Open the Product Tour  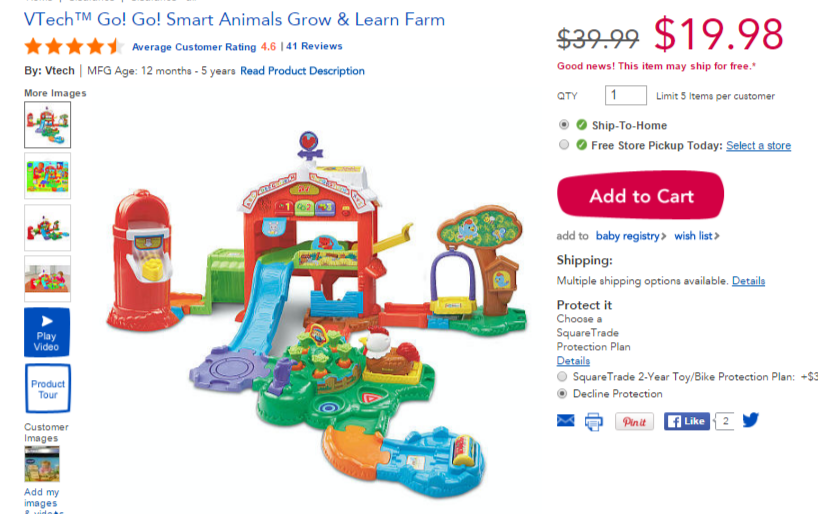point(47,389)
